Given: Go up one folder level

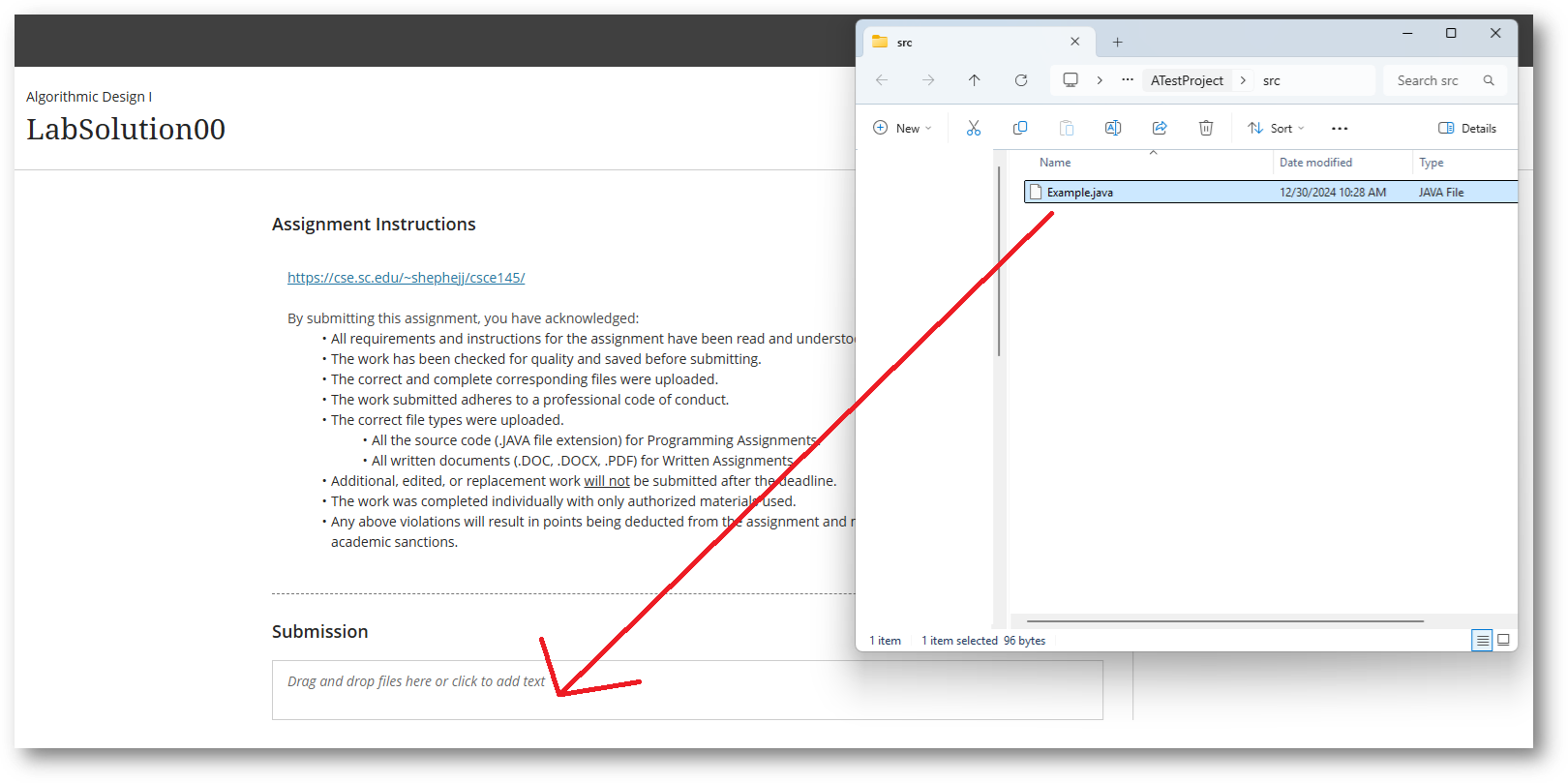Looking at the screenshot, I should click(x=974, y=80).
